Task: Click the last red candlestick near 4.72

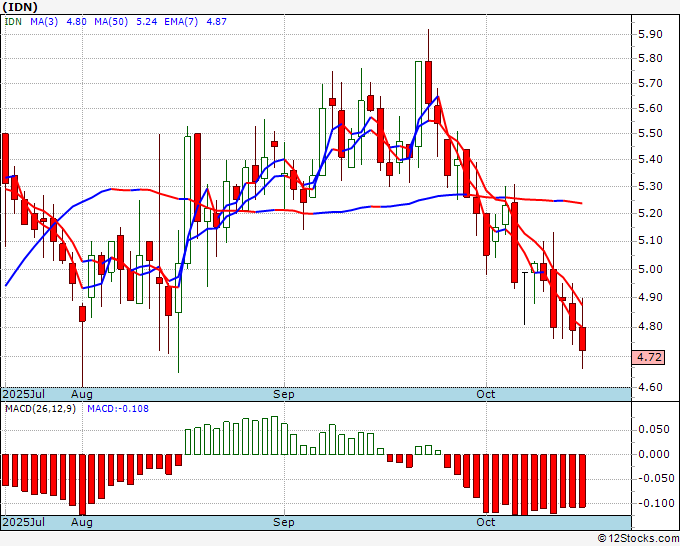Action: click(582, 339)
